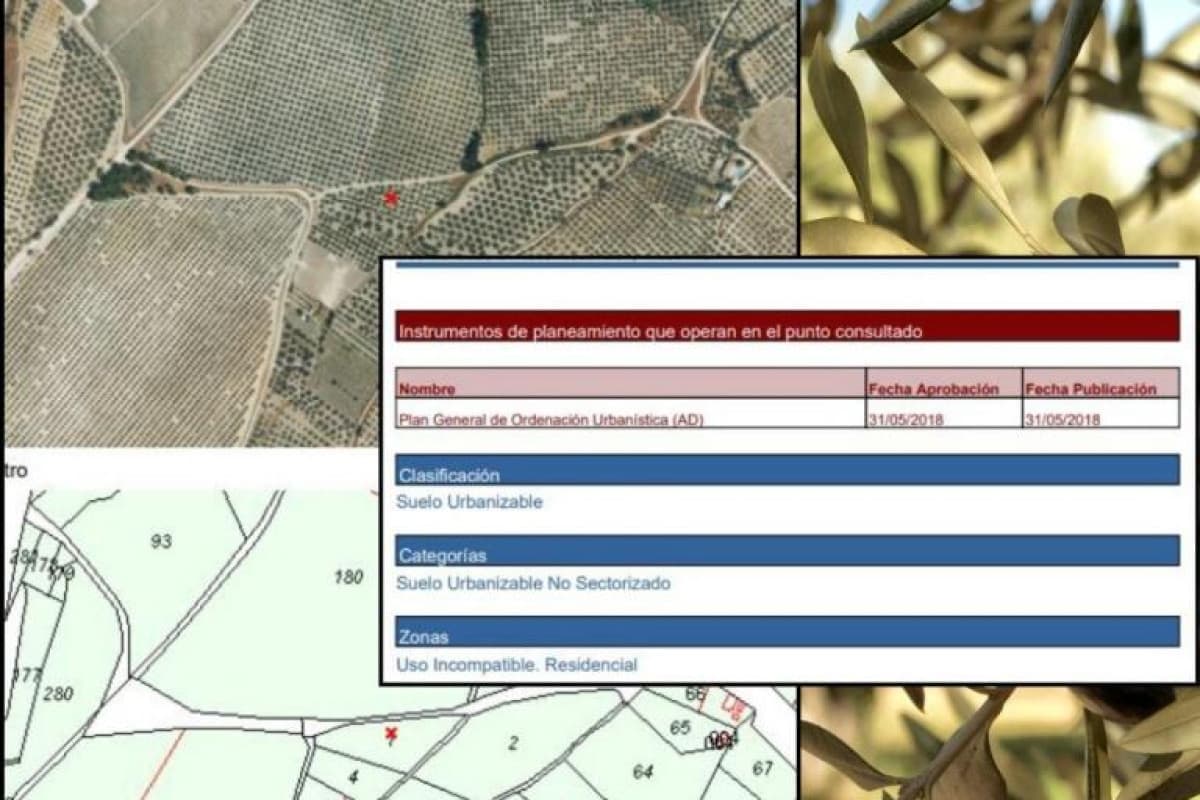Select the 31/05/2018 date under Fecha Aprobación
The width and height of the screenshot is (1200, 800).
(x=906, y=420)
